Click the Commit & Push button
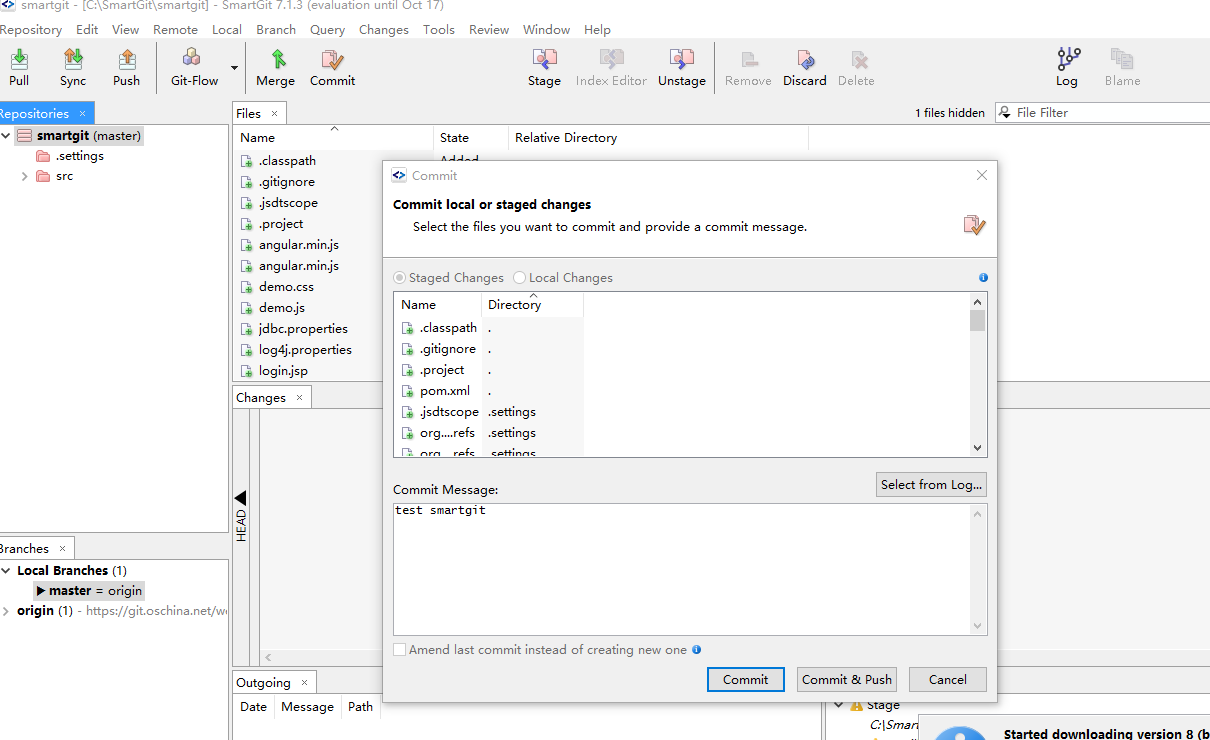Screen dimensions: 1210x740 [x=847, y=679]
